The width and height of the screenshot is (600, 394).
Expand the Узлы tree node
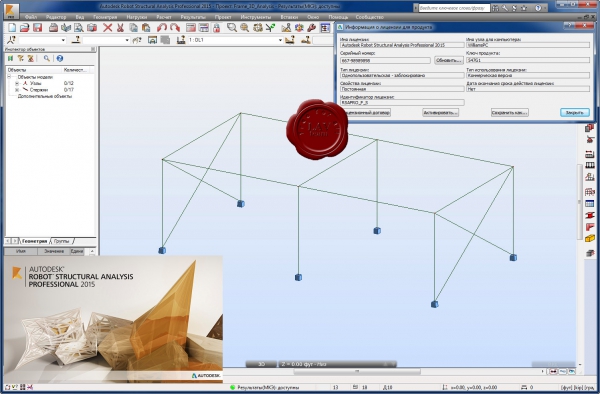click(17, 83)
